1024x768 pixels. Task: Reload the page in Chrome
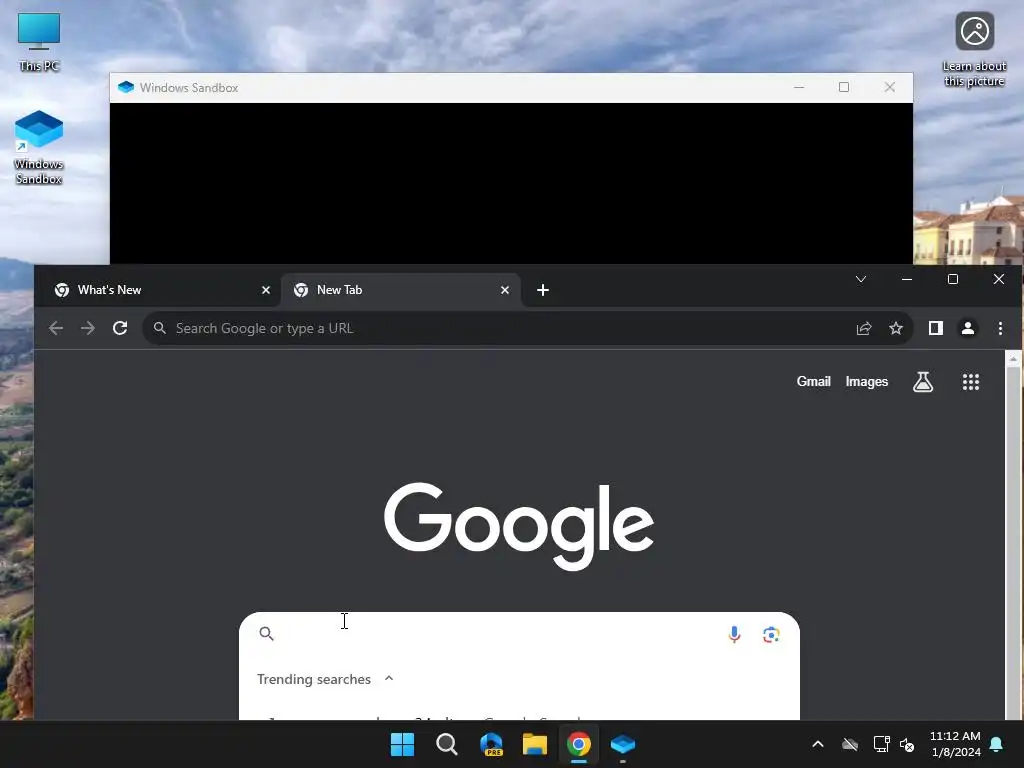point(120,328)
